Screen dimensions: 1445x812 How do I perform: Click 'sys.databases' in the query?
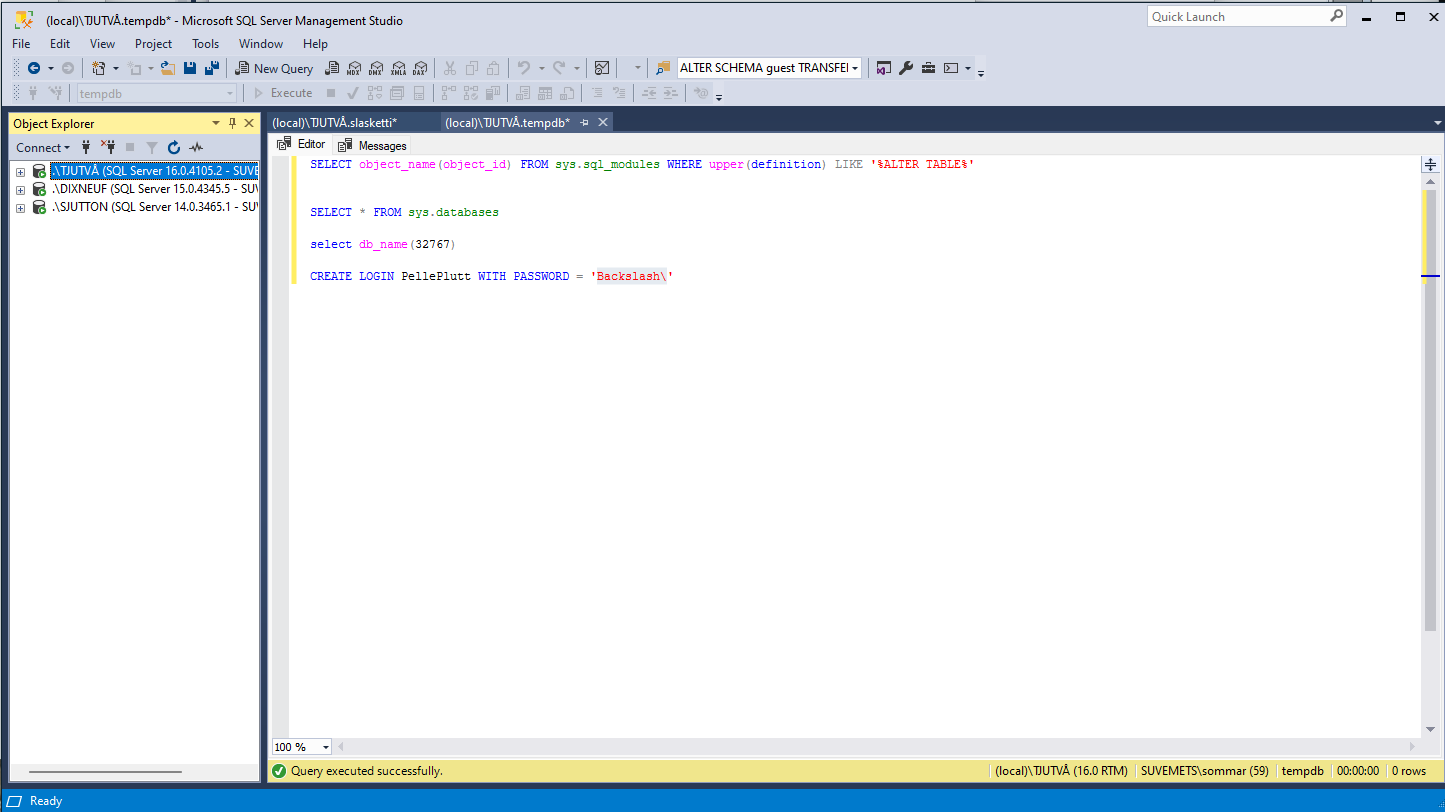(x=453, y=212)
